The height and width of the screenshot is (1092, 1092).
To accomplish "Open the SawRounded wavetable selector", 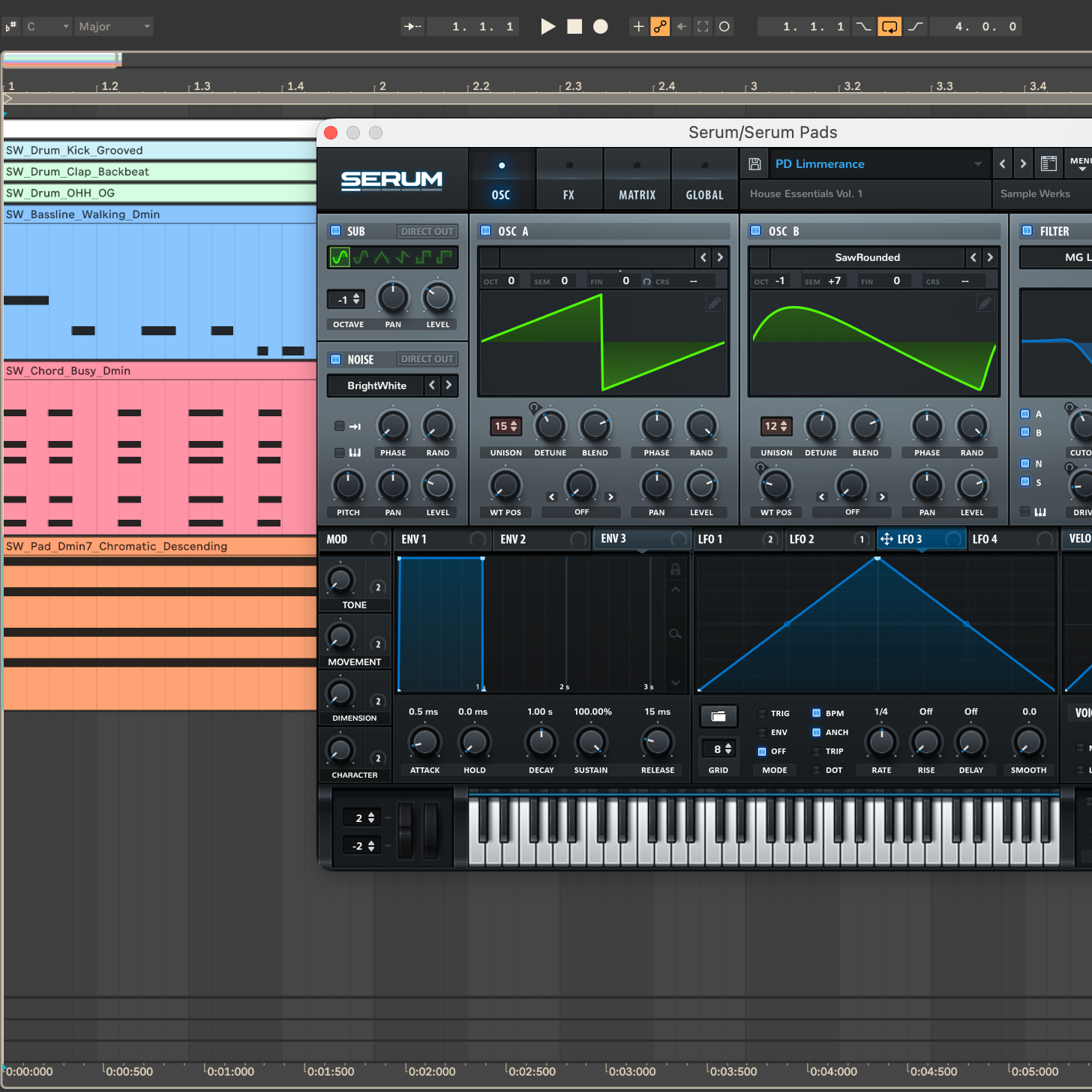I will tap(867, 257).
